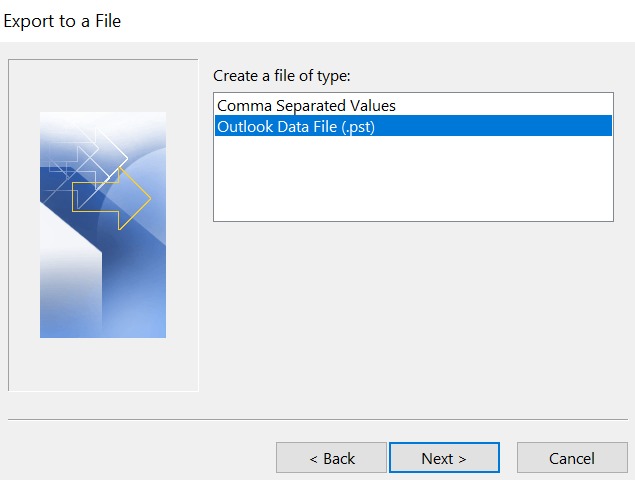Click the horizontal separator line above the buttons

coord(318,420)
